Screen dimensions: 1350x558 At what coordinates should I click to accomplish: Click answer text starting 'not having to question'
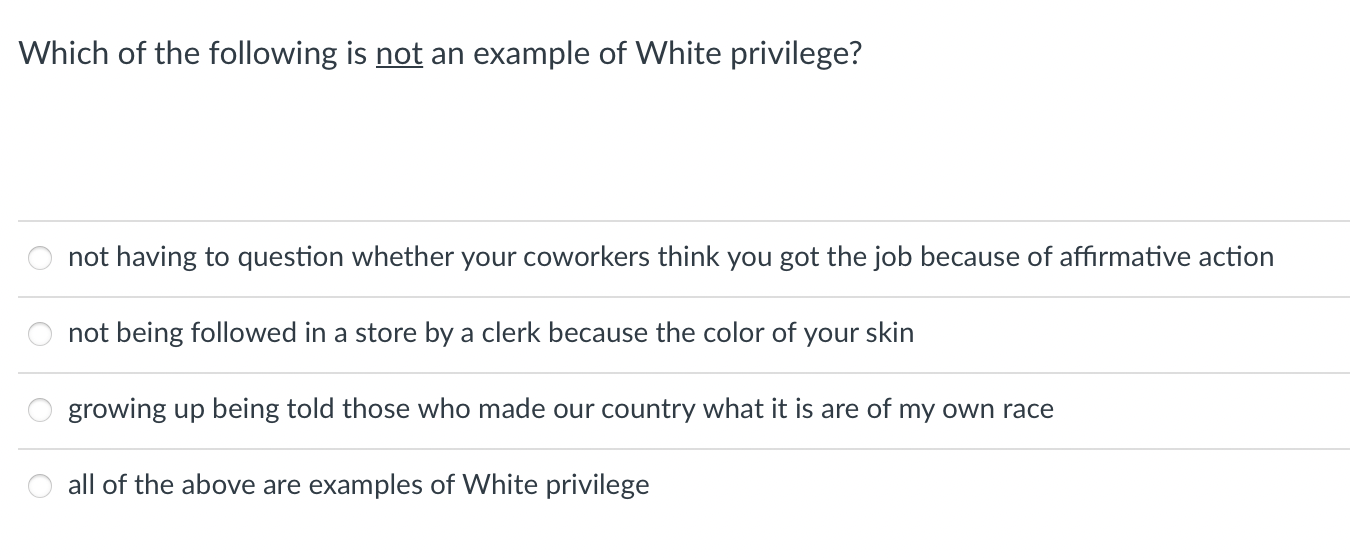click(671, 257)
